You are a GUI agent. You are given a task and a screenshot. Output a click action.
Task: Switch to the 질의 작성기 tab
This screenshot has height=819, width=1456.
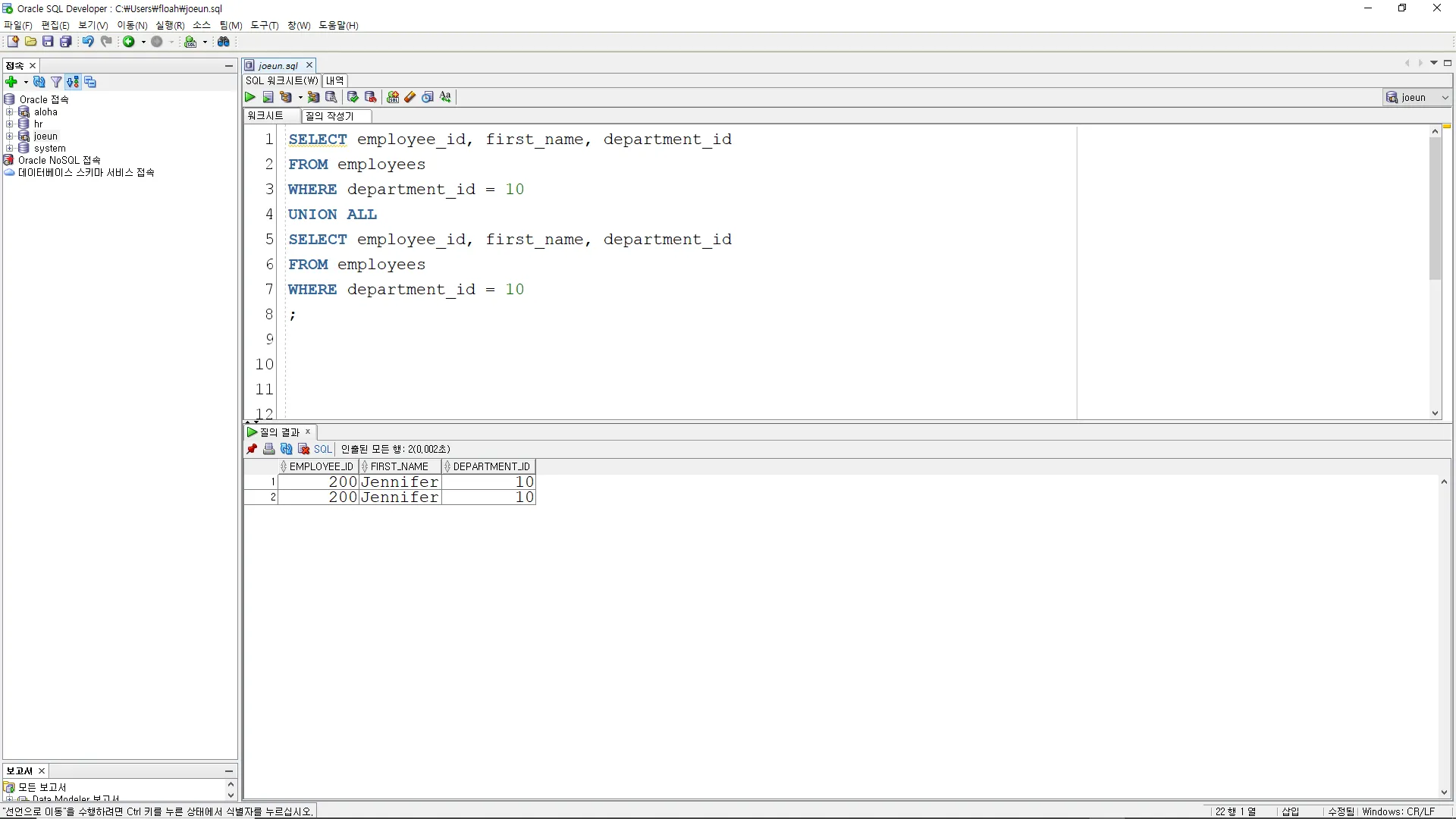[329, 116]
